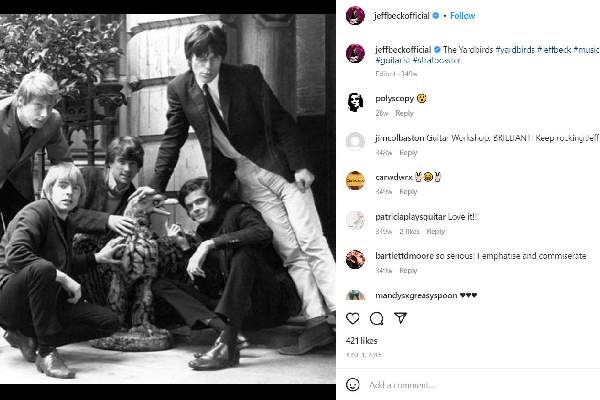Image resolution: width=600 pixels, height=400 pixels.
Task: Open patriciaplaysguitar's avatar
Action: [x=354, y=218]
